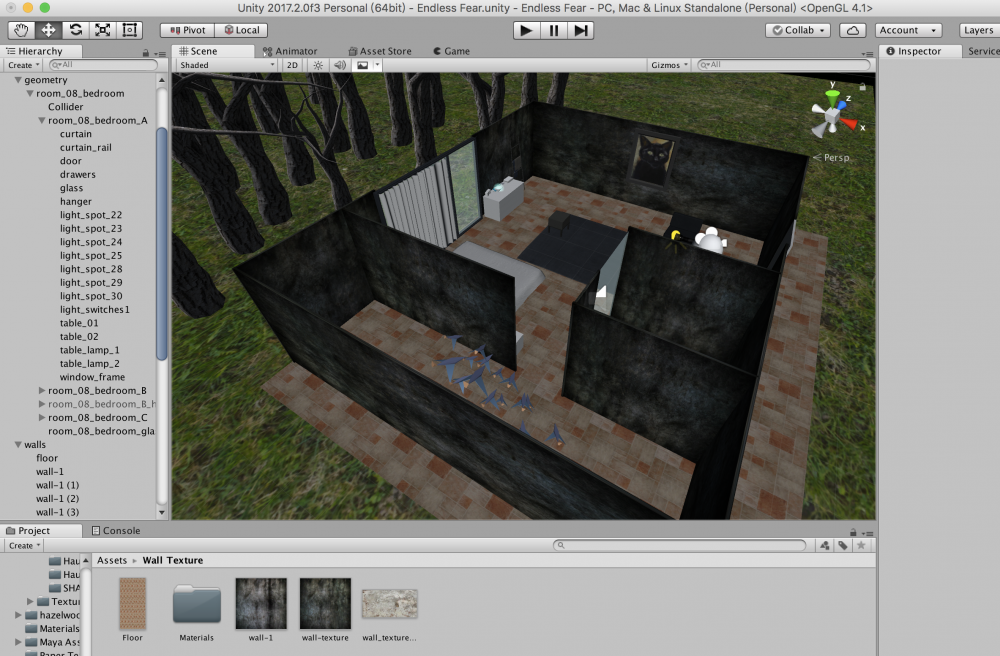Select the Rotate tool

coord(76,30)
